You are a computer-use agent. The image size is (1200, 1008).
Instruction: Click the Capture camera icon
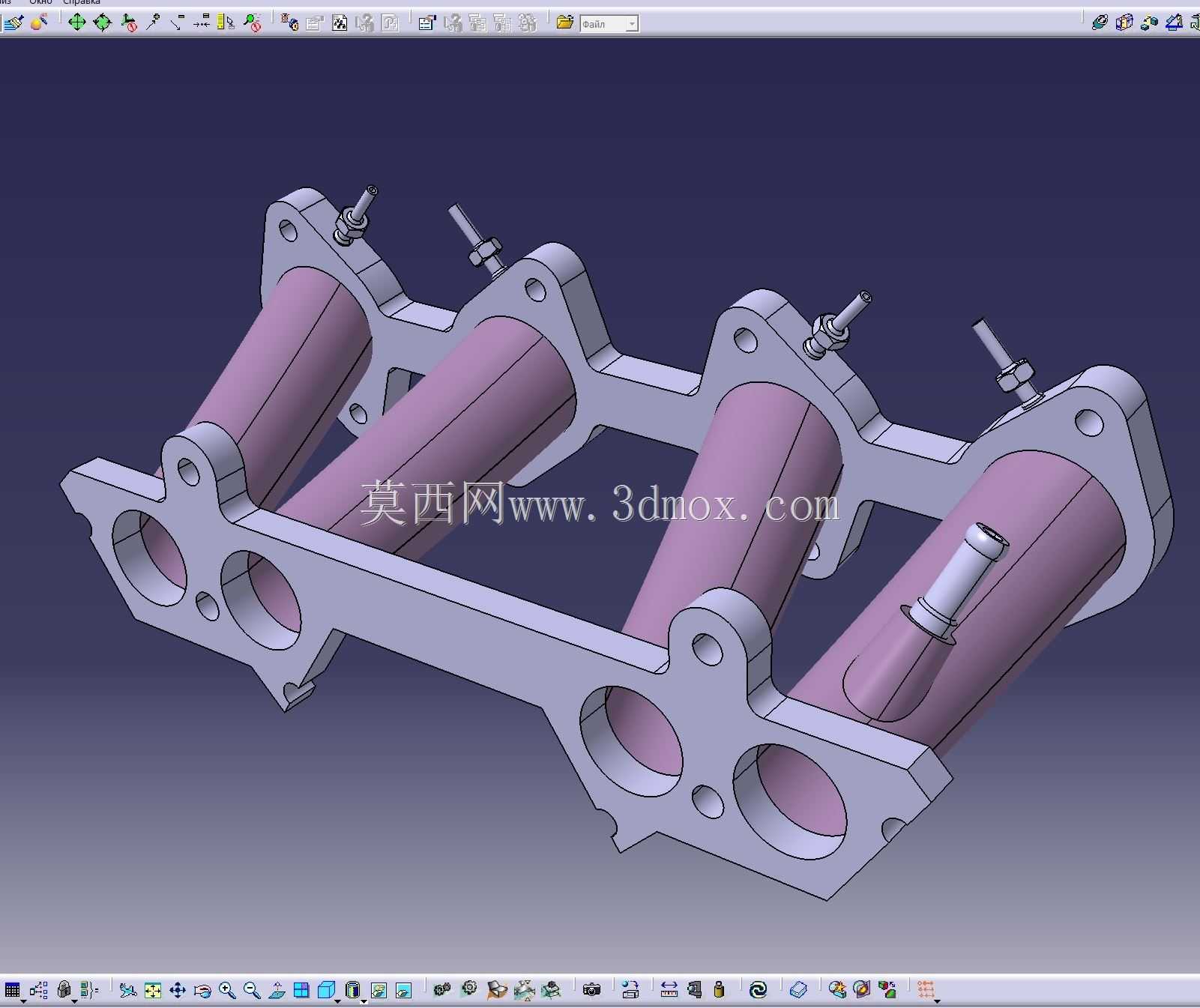pos(591,990)
